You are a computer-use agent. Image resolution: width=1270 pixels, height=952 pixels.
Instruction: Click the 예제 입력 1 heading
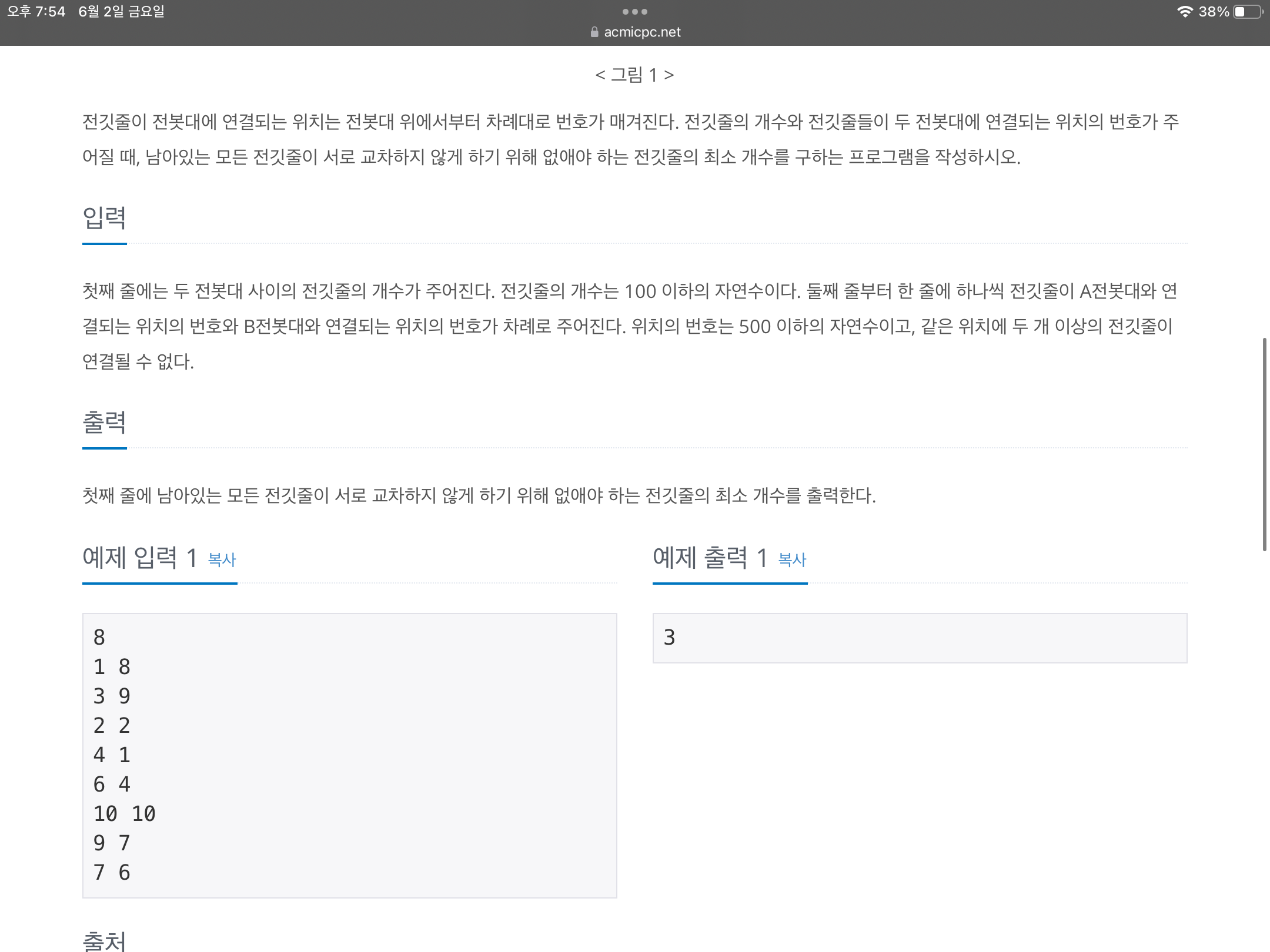click(138, 558)
